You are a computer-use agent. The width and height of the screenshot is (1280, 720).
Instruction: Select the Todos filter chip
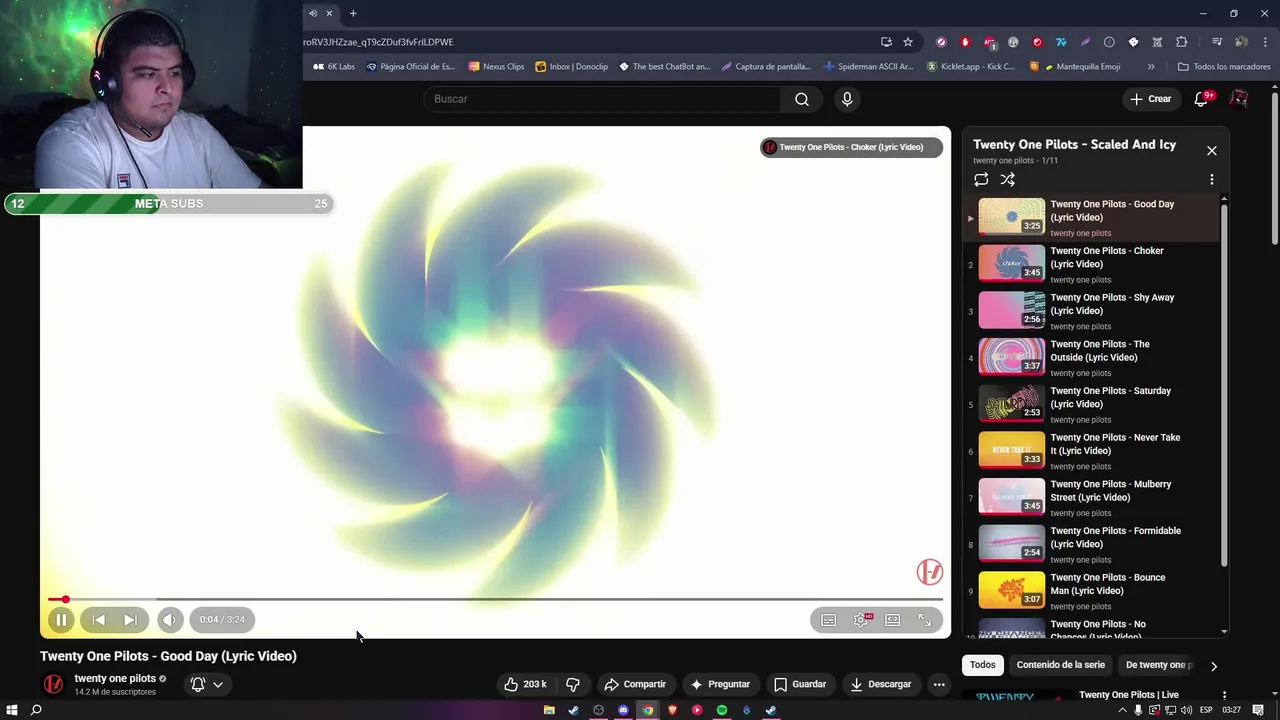coord(983,665)
